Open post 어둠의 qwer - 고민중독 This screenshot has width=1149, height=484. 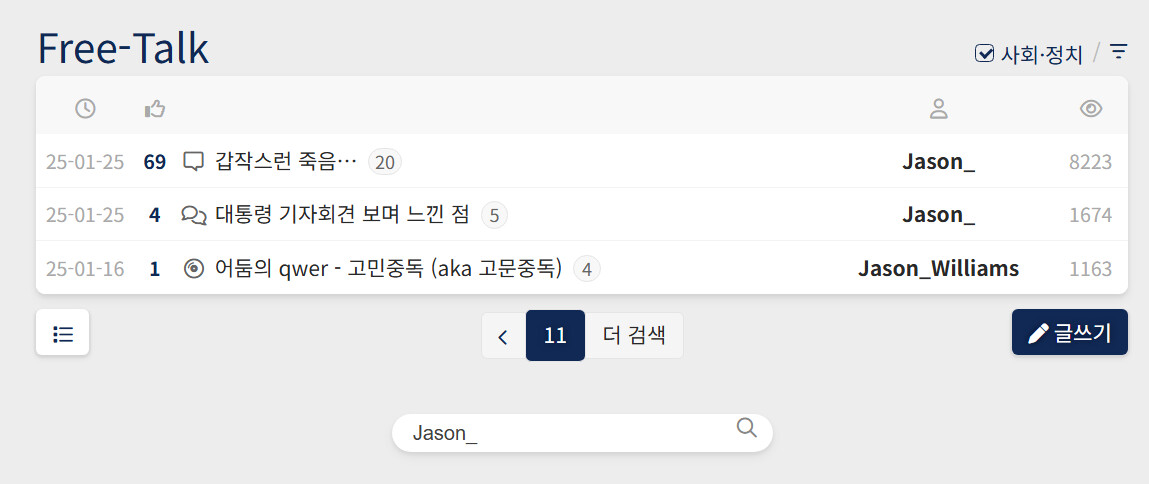tap(388, 268)
